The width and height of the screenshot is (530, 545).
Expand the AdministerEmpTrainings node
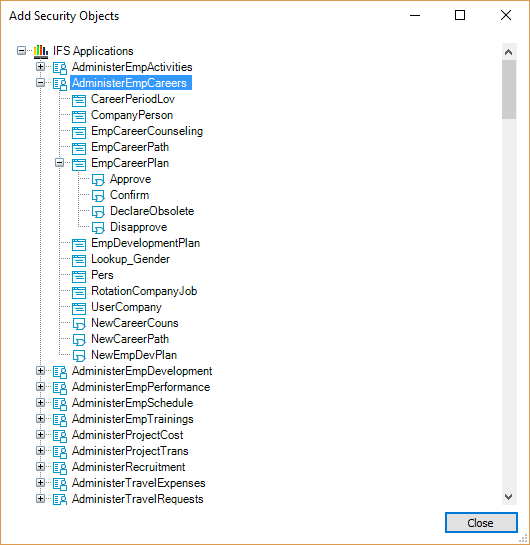tap(41, 419)
